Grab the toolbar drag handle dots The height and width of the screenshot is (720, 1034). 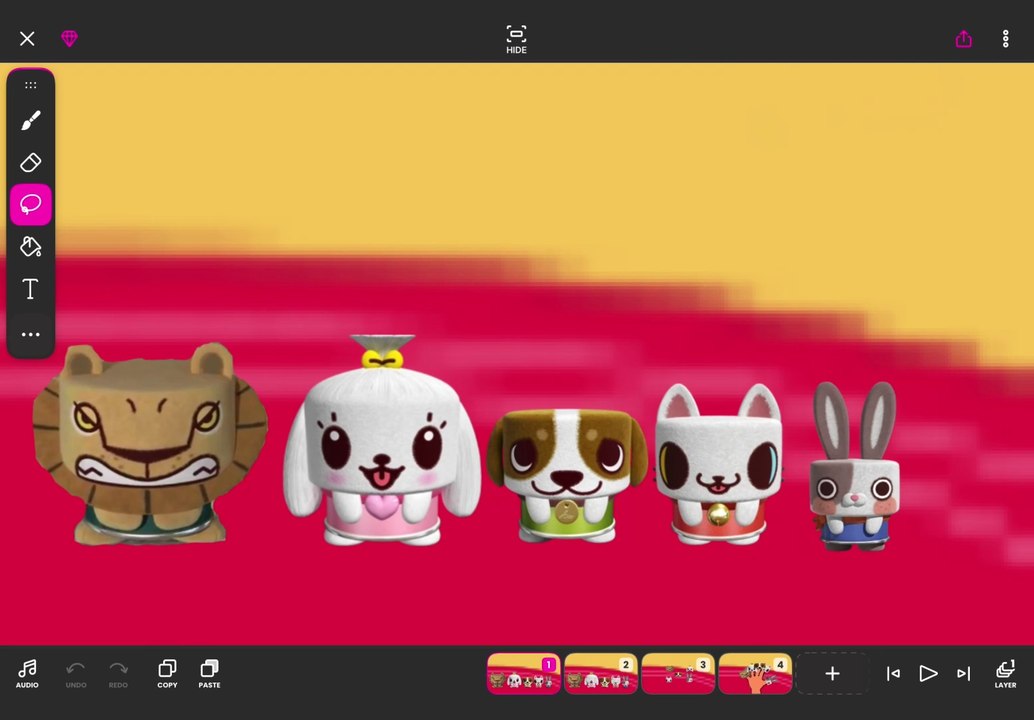click(x=30, y=85)
